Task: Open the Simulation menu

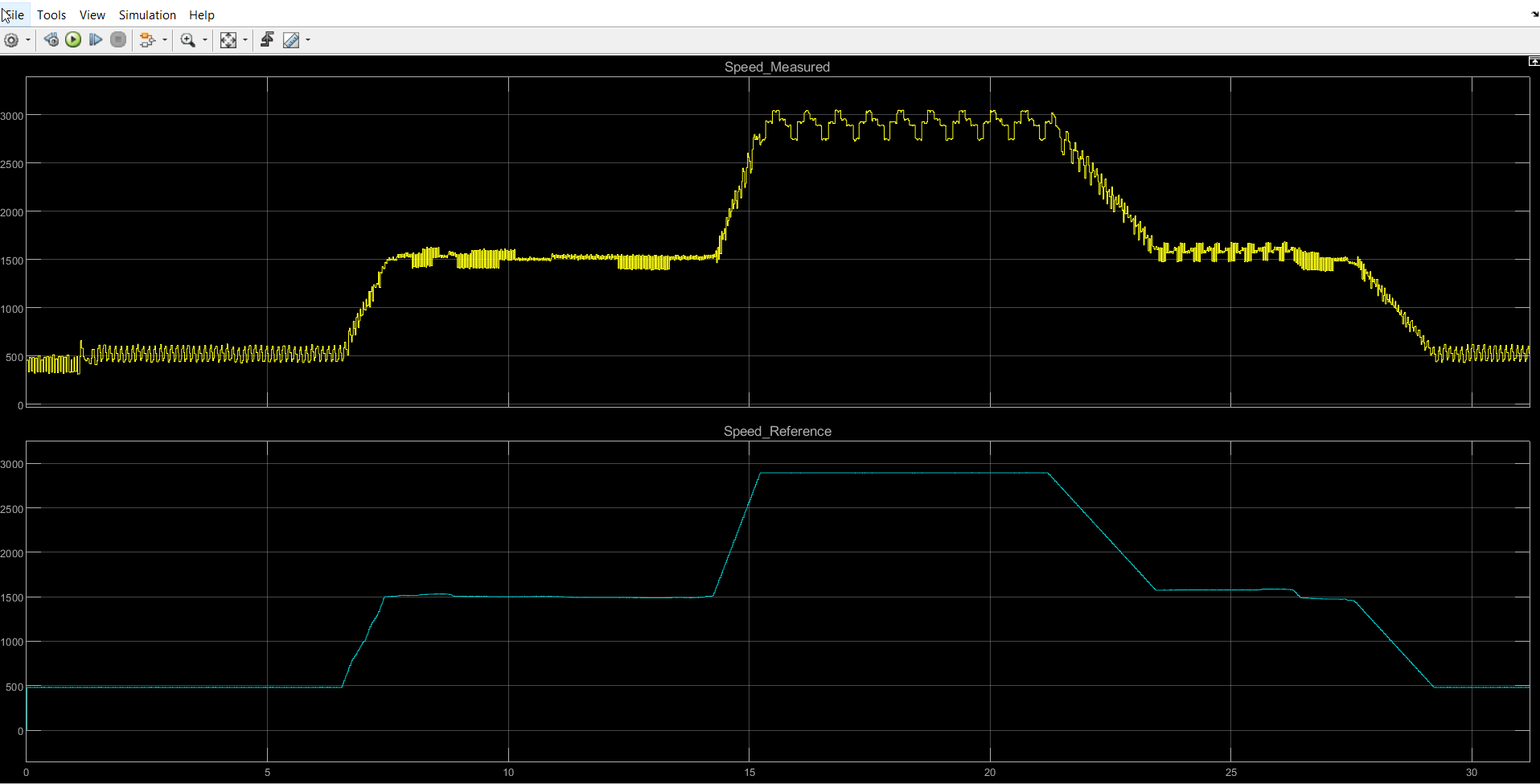Action: tap(147, 14)
